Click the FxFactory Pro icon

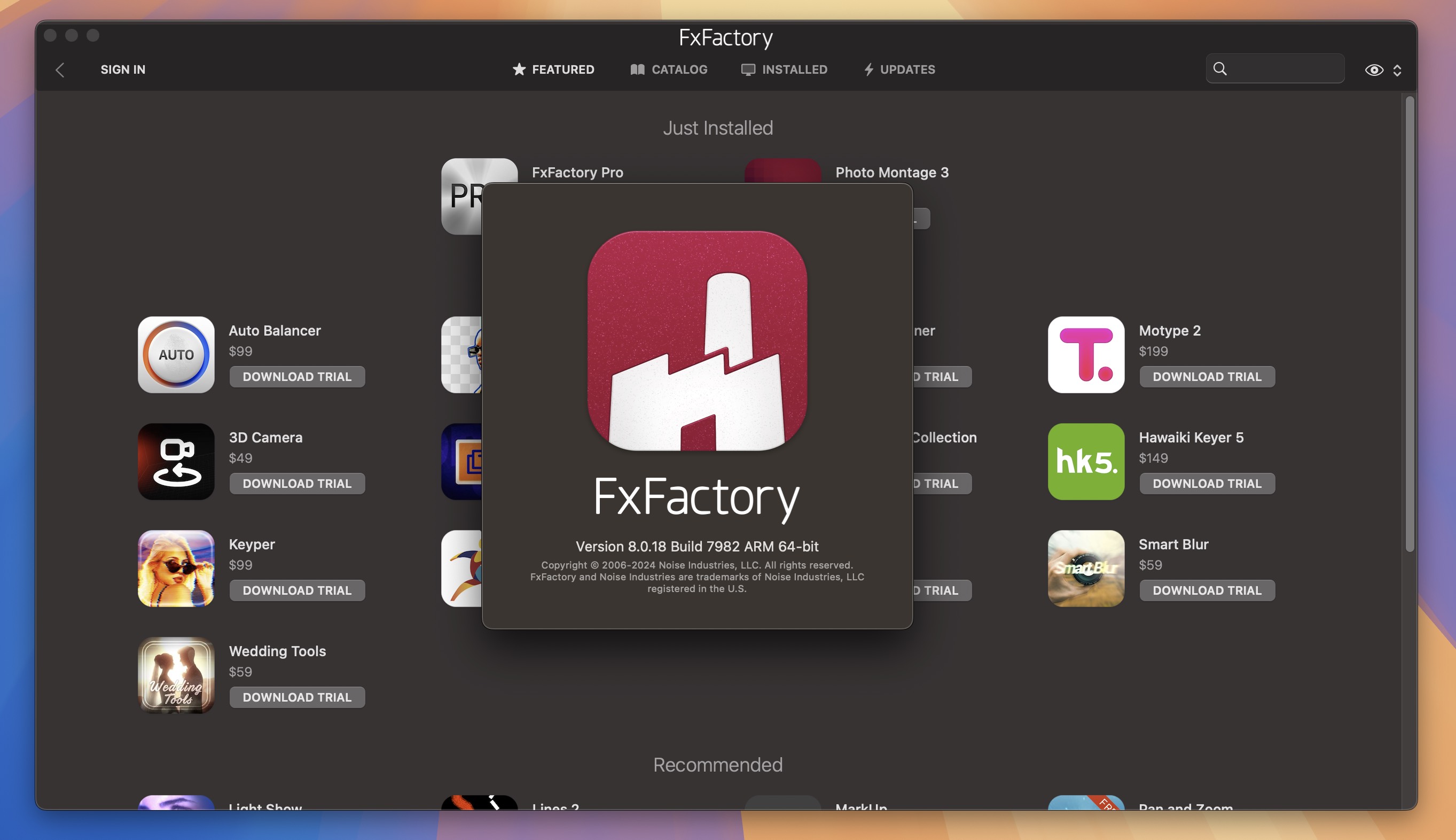pyautogui.click(x=462, y=196)
